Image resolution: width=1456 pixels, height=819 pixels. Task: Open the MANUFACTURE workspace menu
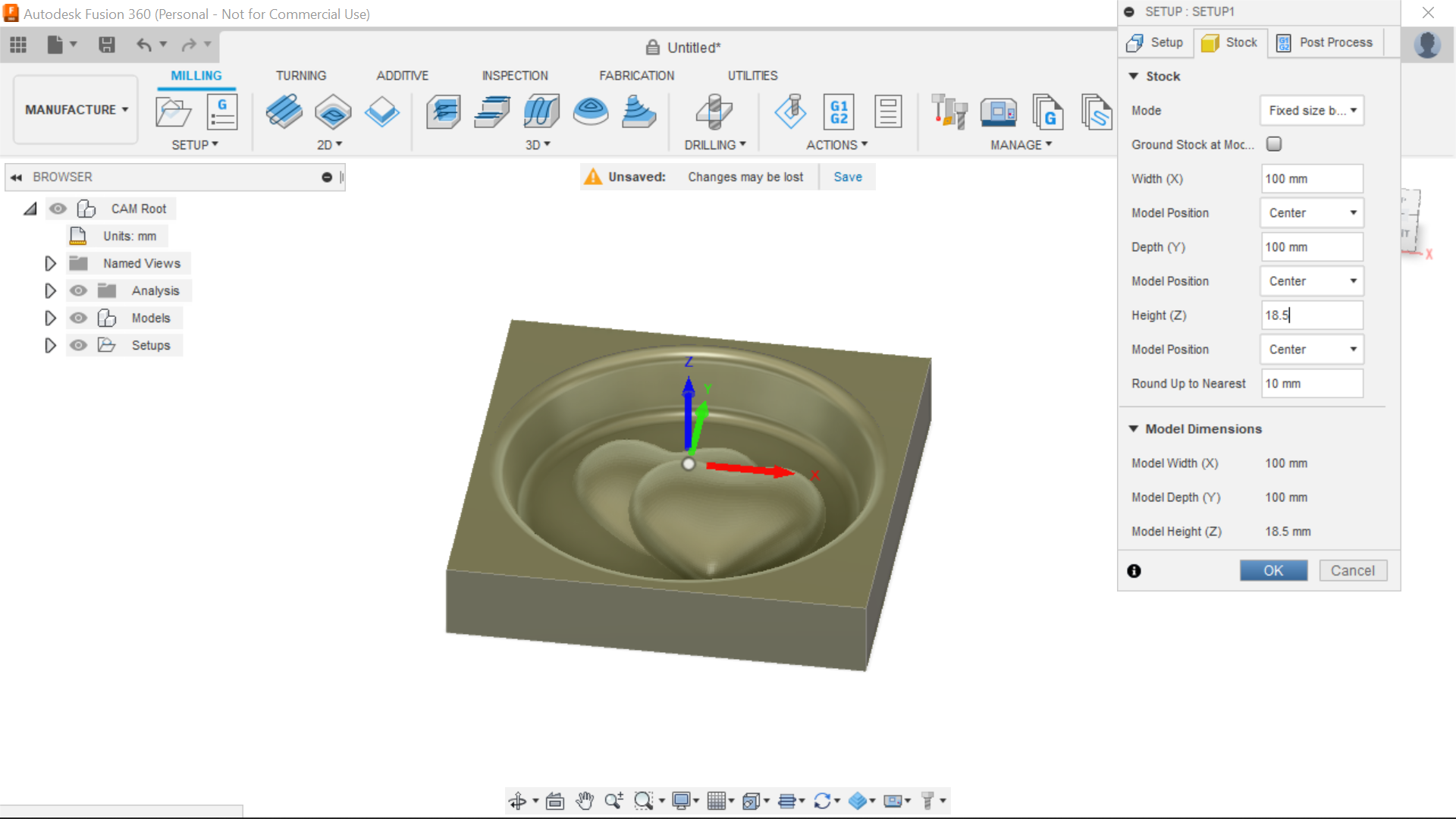tap(74, 109)
